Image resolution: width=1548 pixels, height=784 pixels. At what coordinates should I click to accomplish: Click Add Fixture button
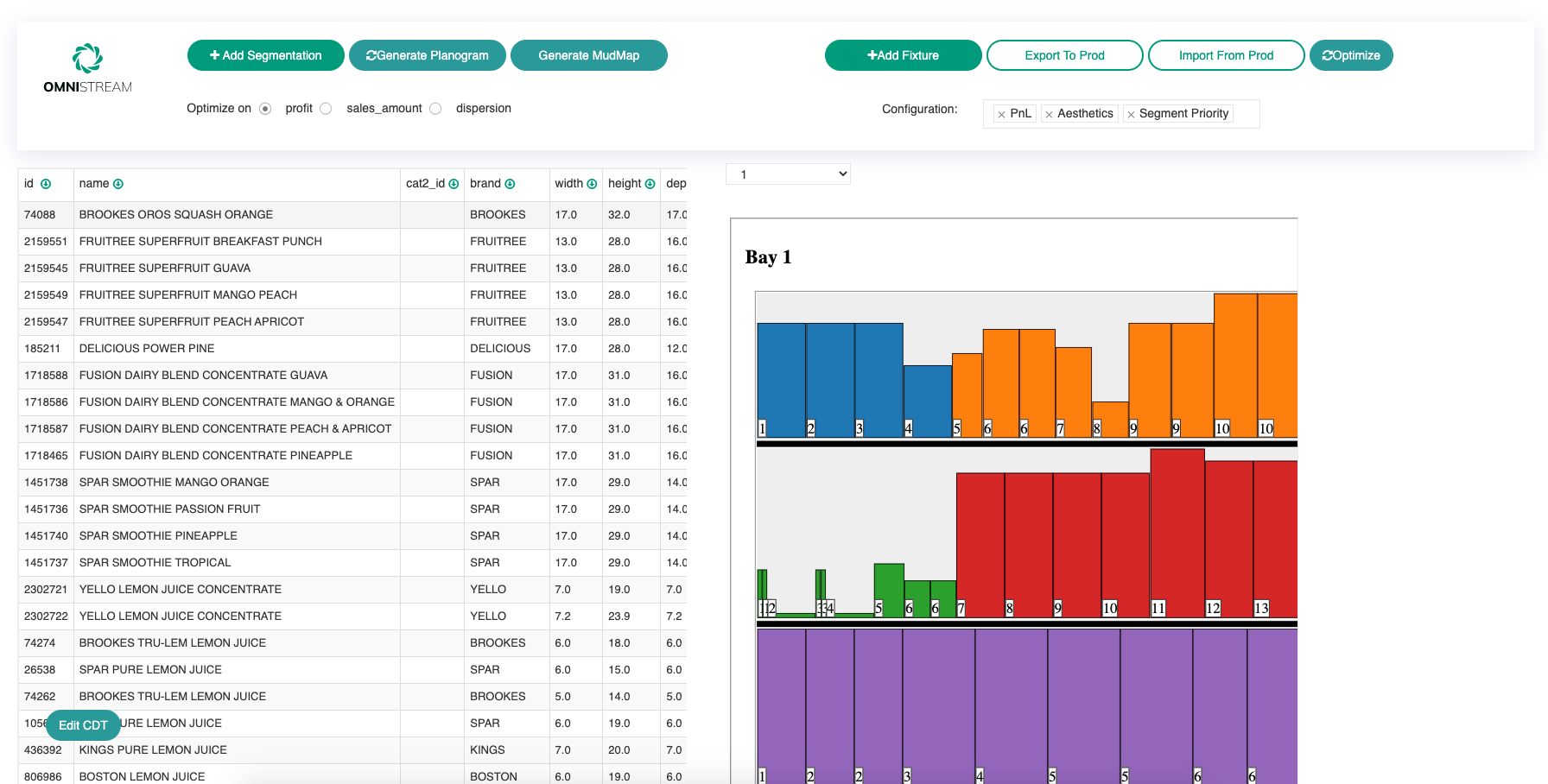click(904, 55)
